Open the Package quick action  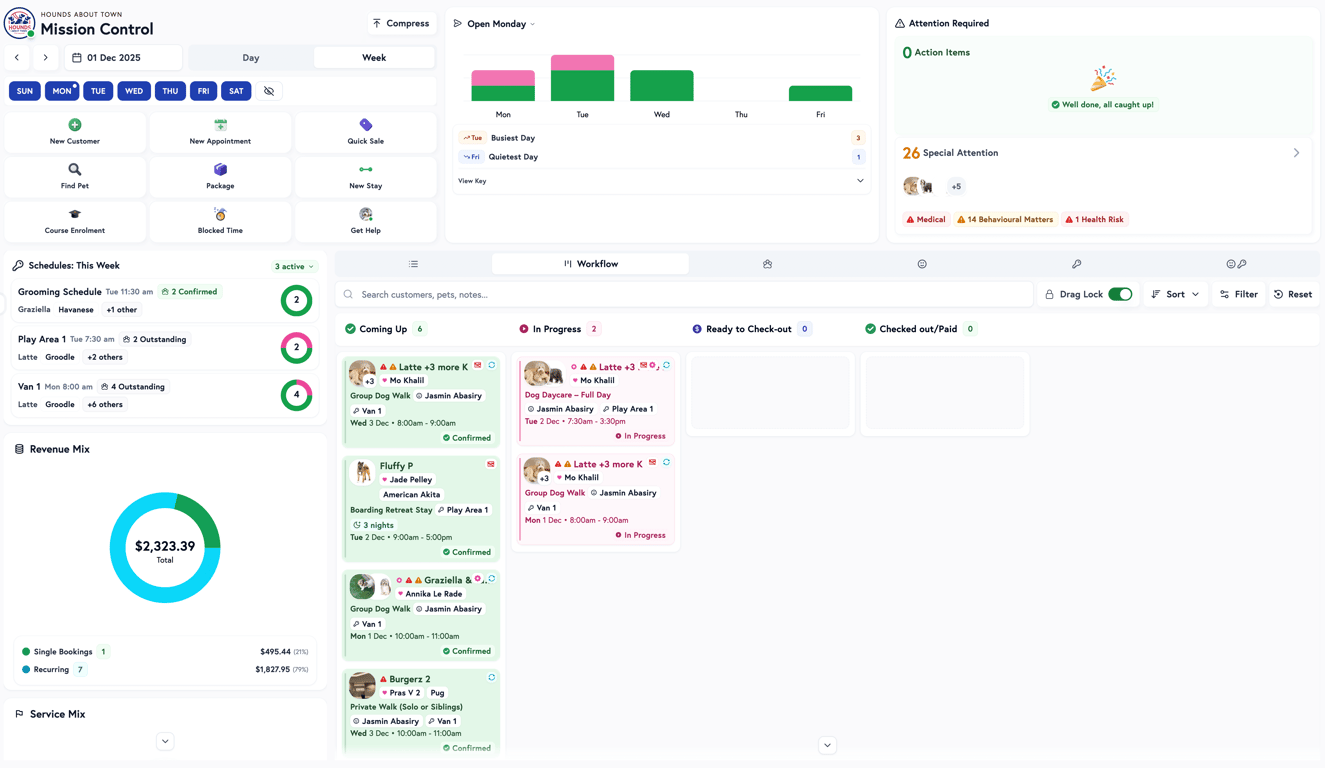click(220, 177)
